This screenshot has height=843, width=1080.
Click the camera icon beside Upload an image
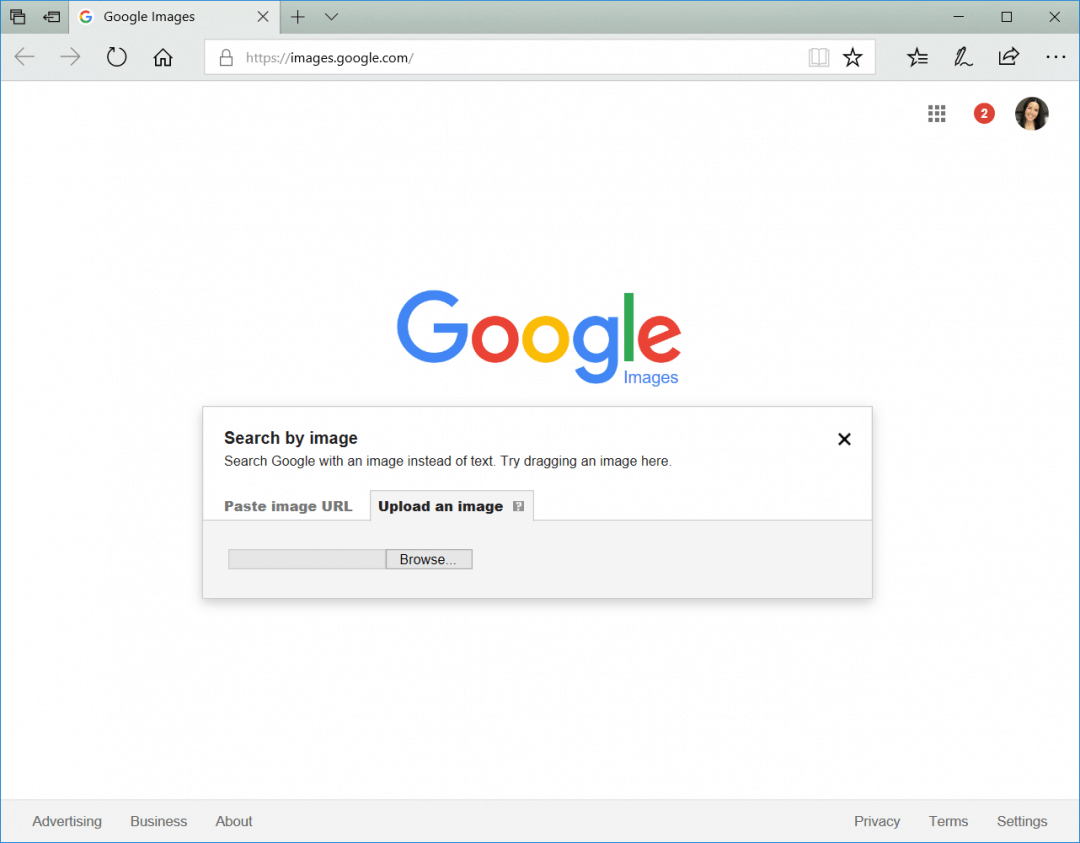tap(518, 506)
